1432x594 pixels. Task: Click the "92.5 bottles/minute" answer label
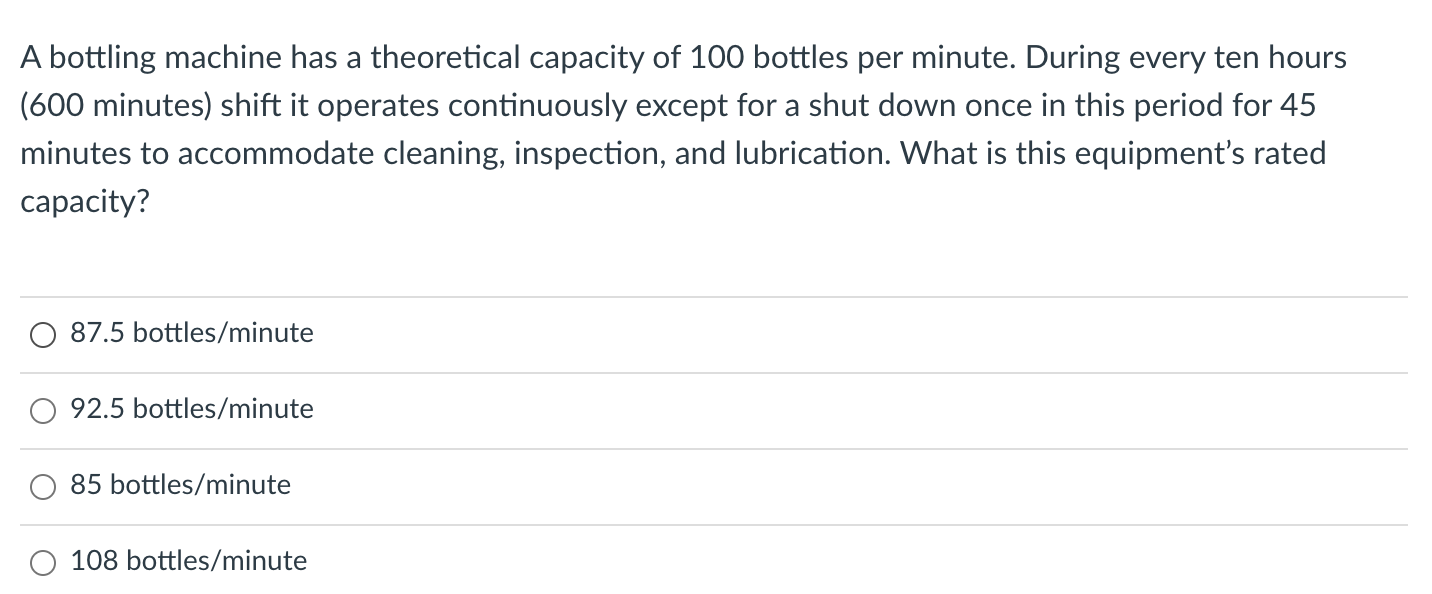tap(192, 409)
